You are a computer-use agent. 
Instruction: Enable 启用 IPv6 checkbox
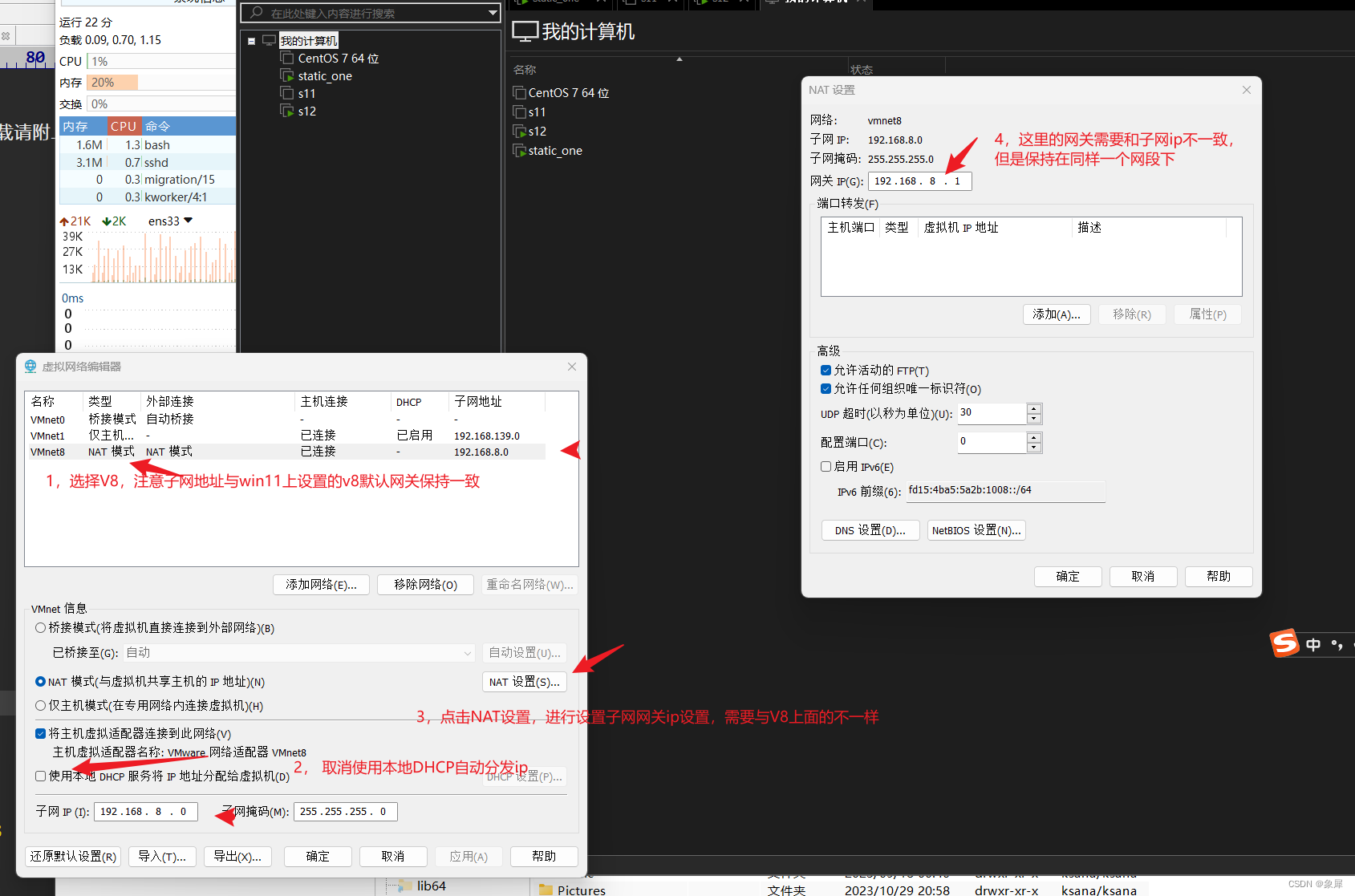pos(826,466)
